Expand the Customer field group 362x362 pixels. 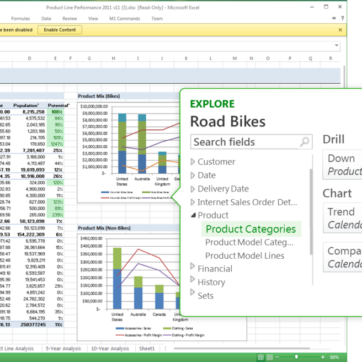[193, 162]
